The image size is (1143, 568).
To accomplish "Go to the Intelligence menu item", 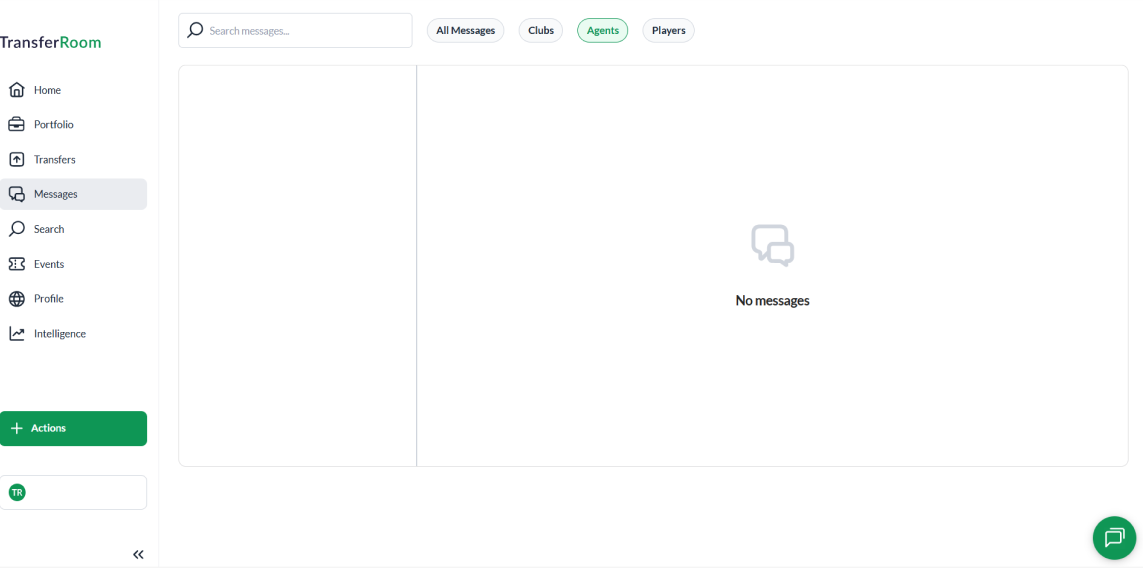I will pyautogui.click(x=60, y=334).
